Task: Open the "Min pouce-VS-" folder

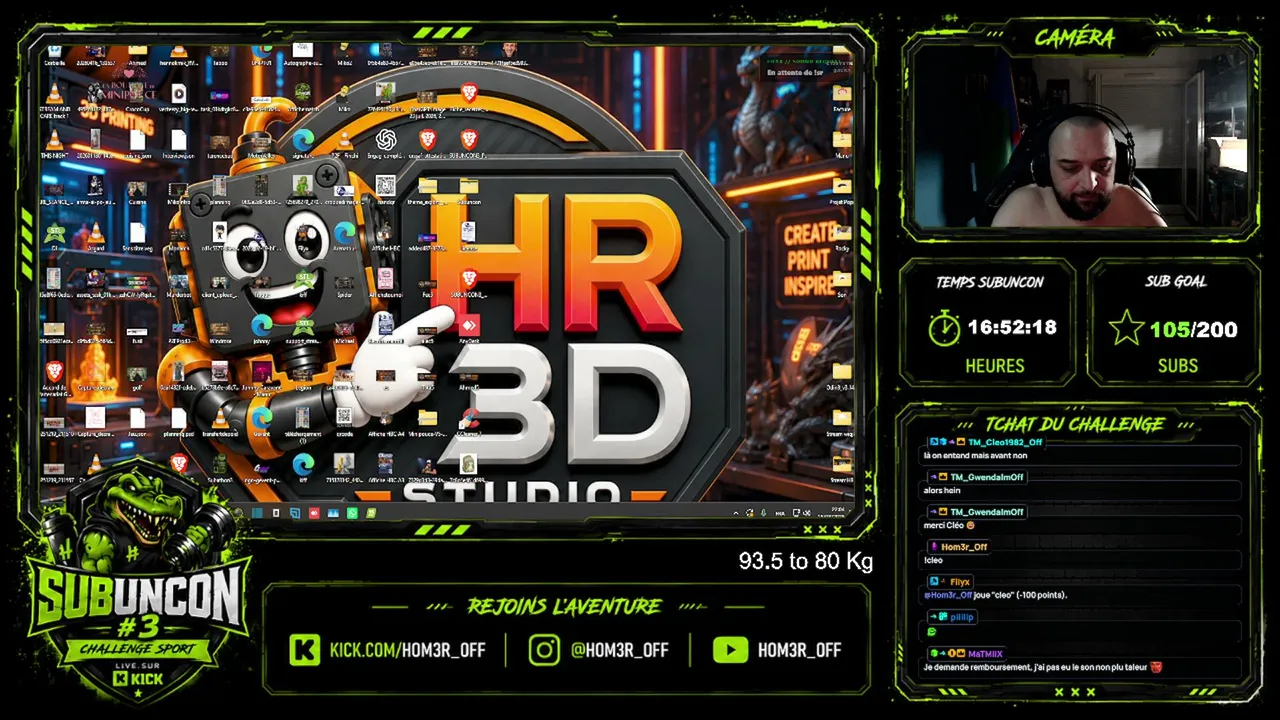Action: click(x=427, y=421)
